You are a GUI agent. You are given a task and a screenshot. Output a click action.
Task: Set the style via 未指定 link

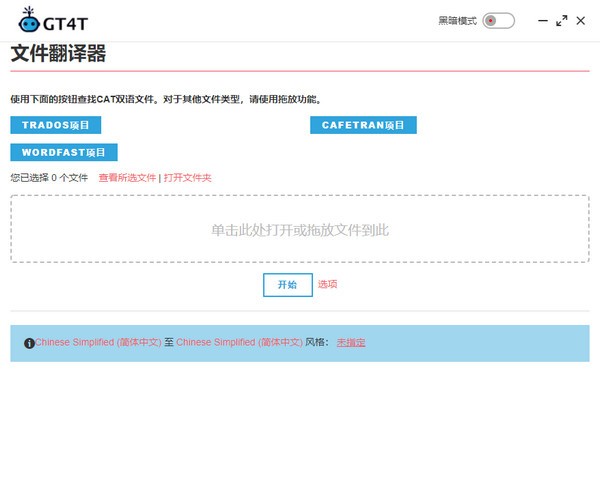coord(350,342)
